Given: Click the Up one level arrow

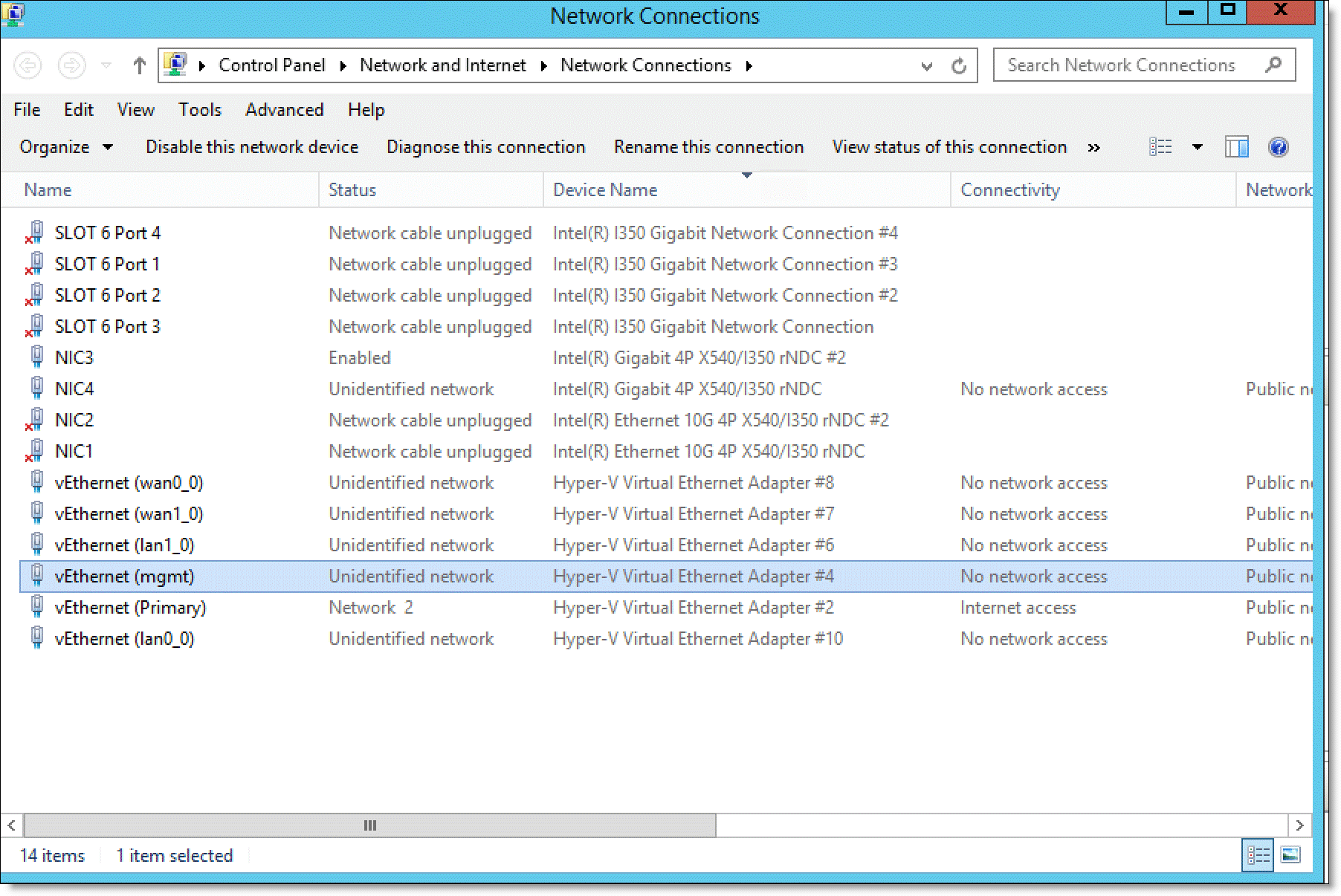Looking at the screenshot, I should point(139,65).
